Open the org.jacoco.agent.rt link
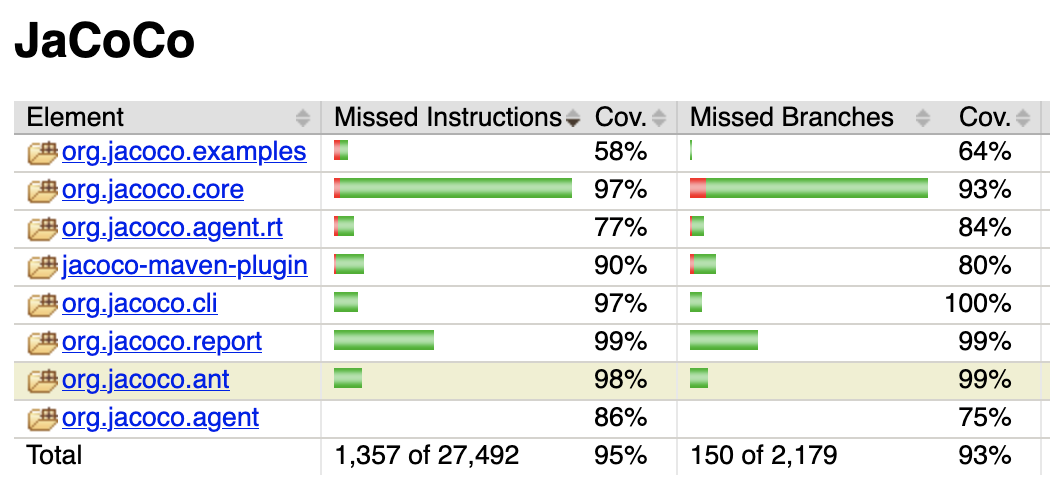1050x490 pixels. (172, 228)
